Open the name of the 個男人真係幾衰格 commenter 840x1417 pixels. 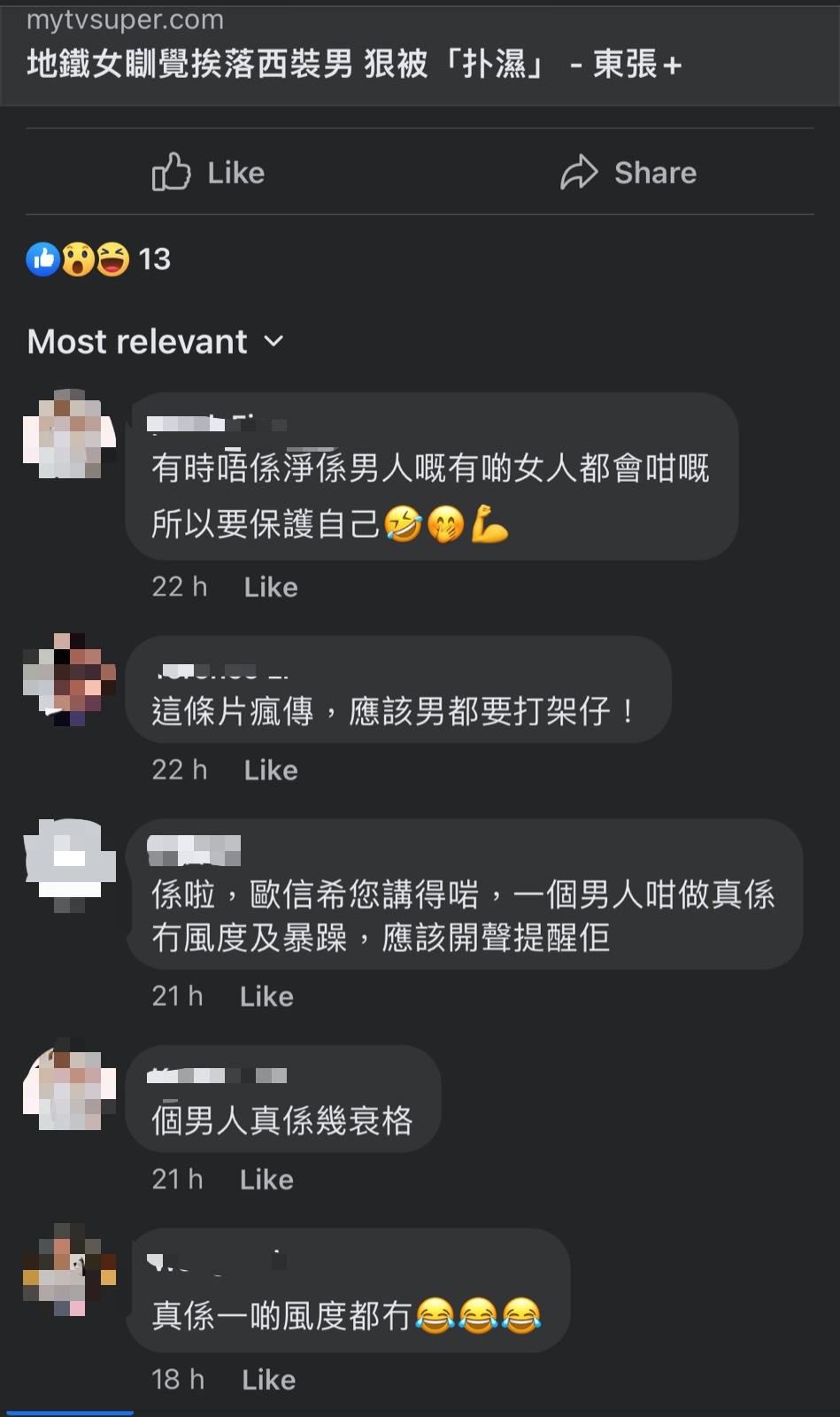pos(217,1075)
